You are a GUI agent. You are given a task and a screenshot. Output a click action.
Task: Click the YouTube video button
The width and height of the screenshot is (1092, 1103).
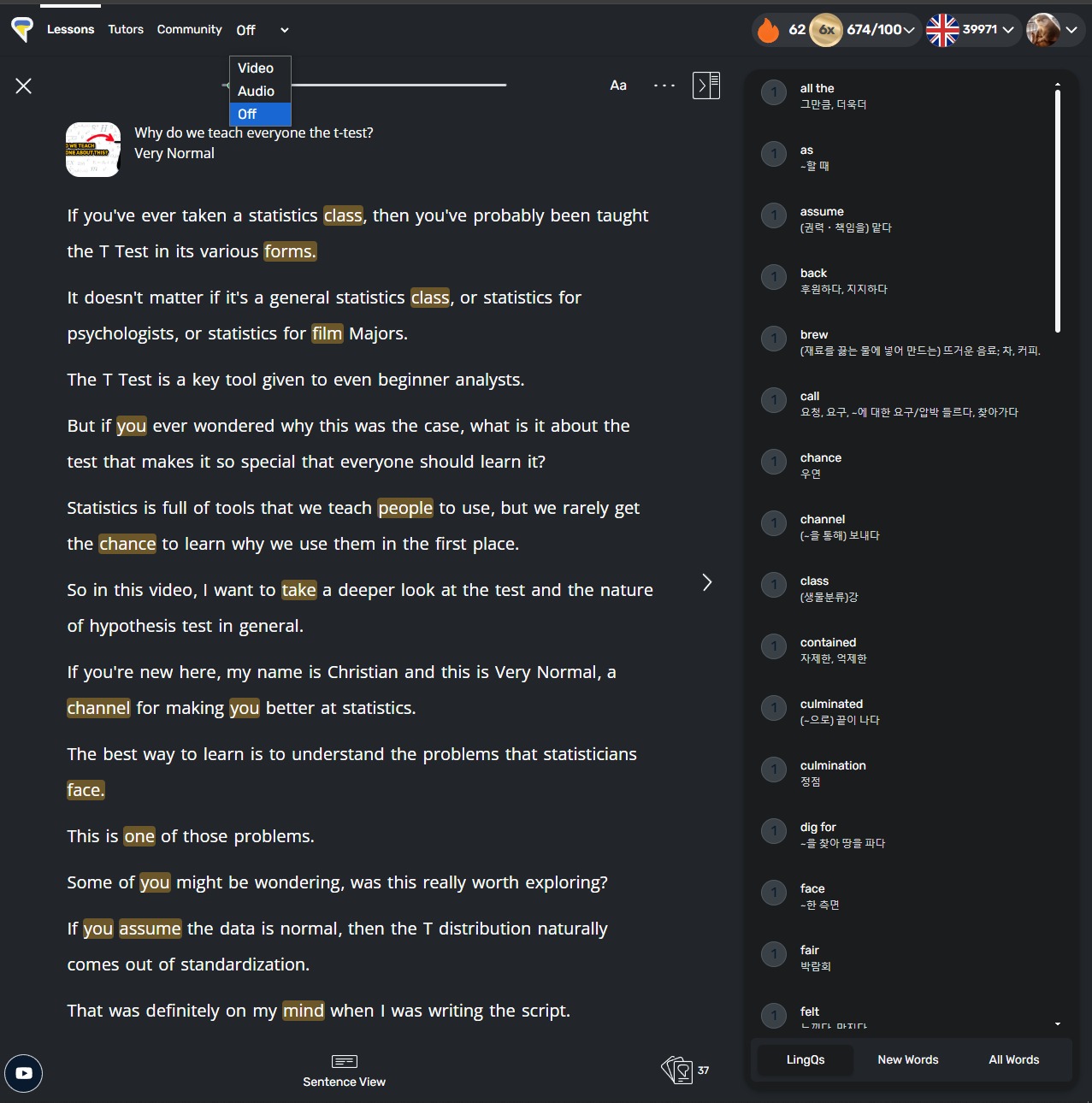tap(24, 1073)
